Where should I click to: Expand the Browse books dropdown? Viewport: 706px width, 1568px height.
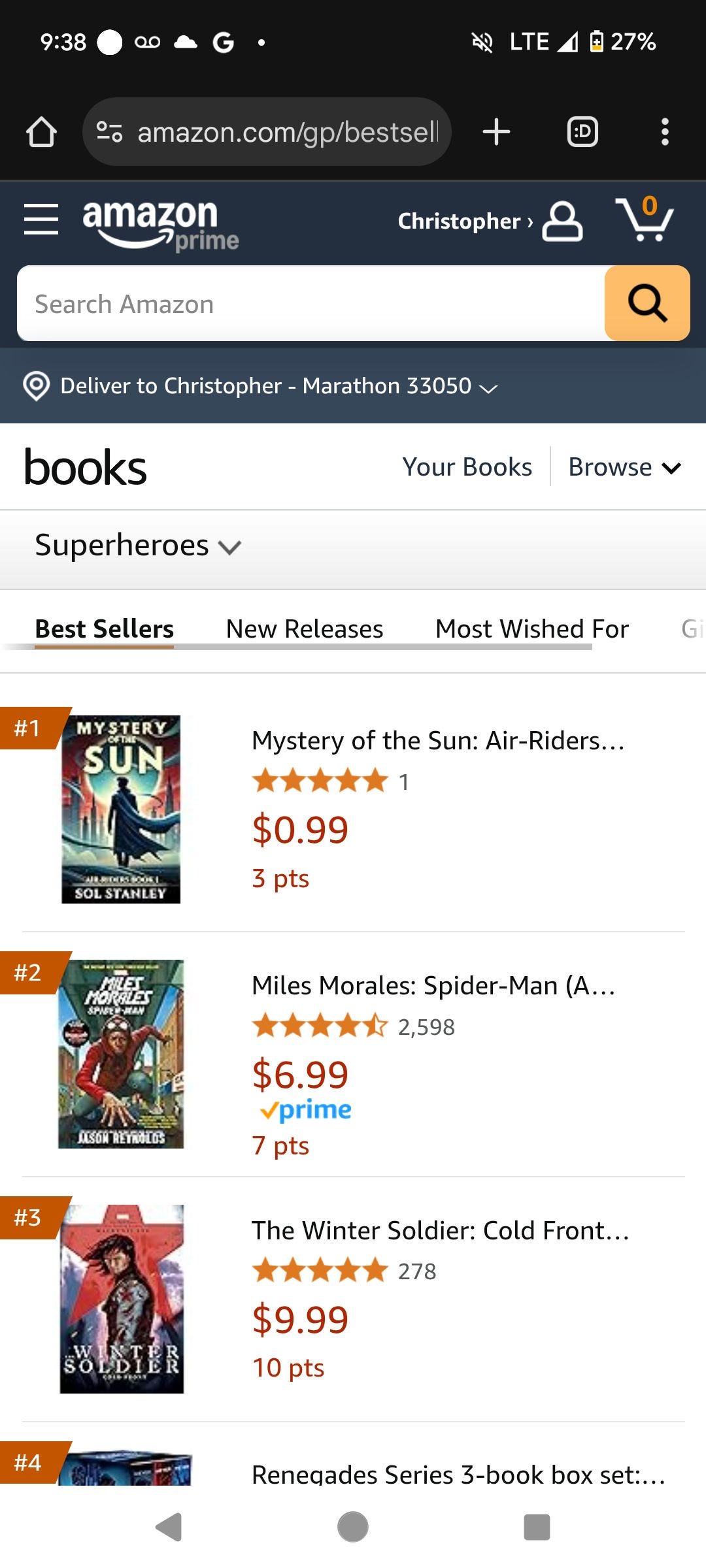624,467
